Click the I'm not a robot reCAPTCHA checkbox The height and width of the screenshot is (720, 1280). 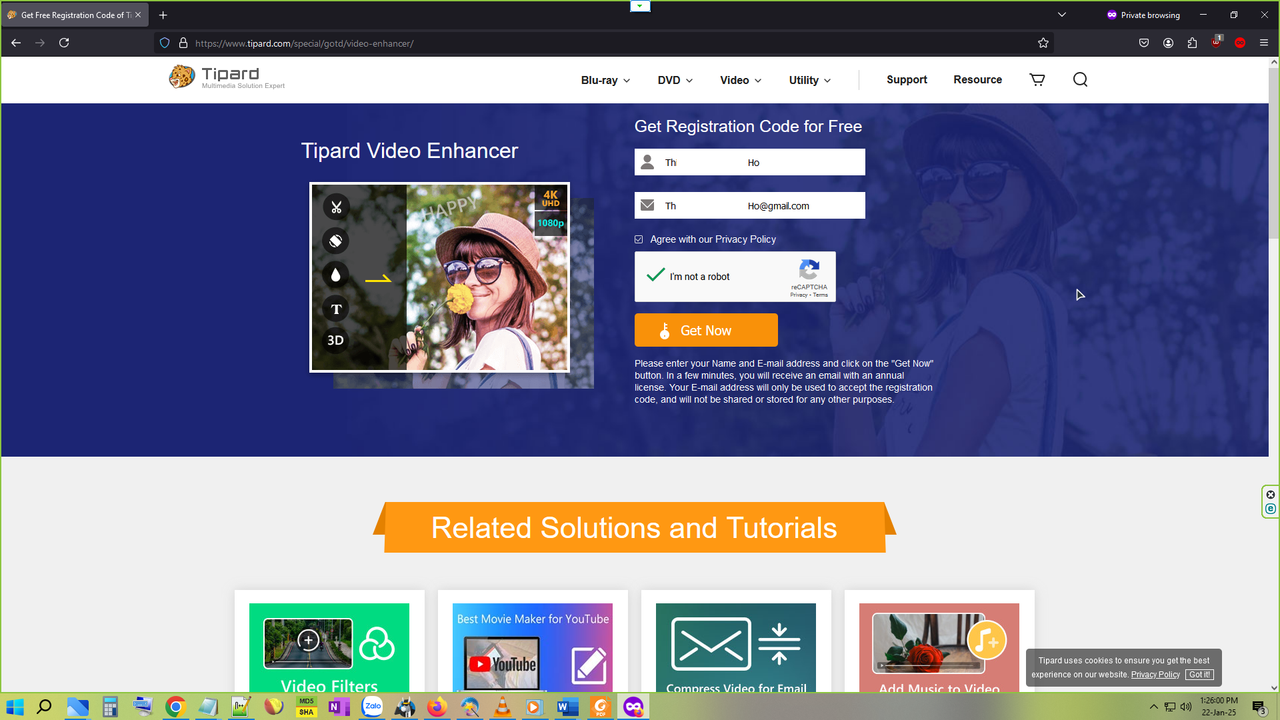[x=656, y=275]
